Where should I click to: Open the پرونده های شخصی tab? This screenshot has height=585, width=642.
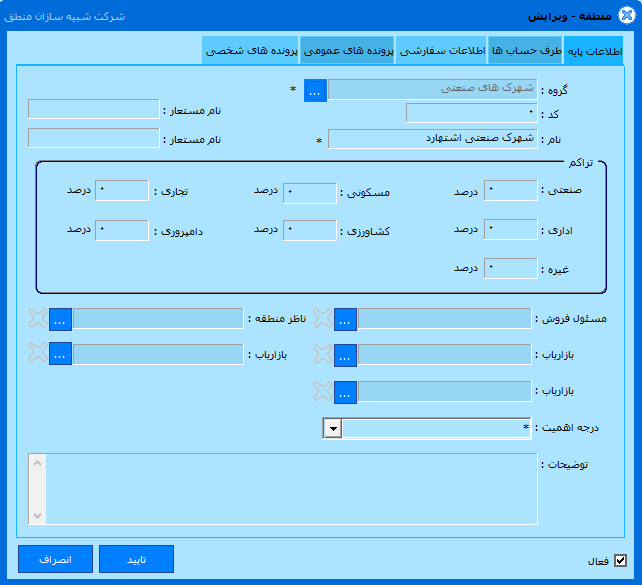point(251,50)
